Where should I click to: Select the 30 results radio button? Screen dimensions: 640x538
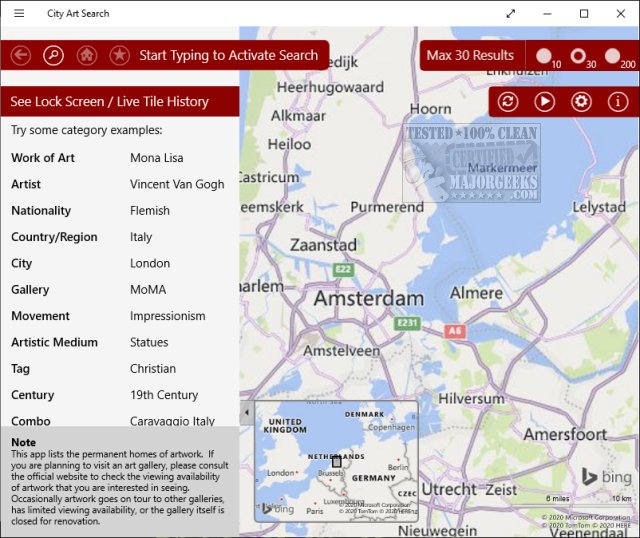[x=578, y=56]
